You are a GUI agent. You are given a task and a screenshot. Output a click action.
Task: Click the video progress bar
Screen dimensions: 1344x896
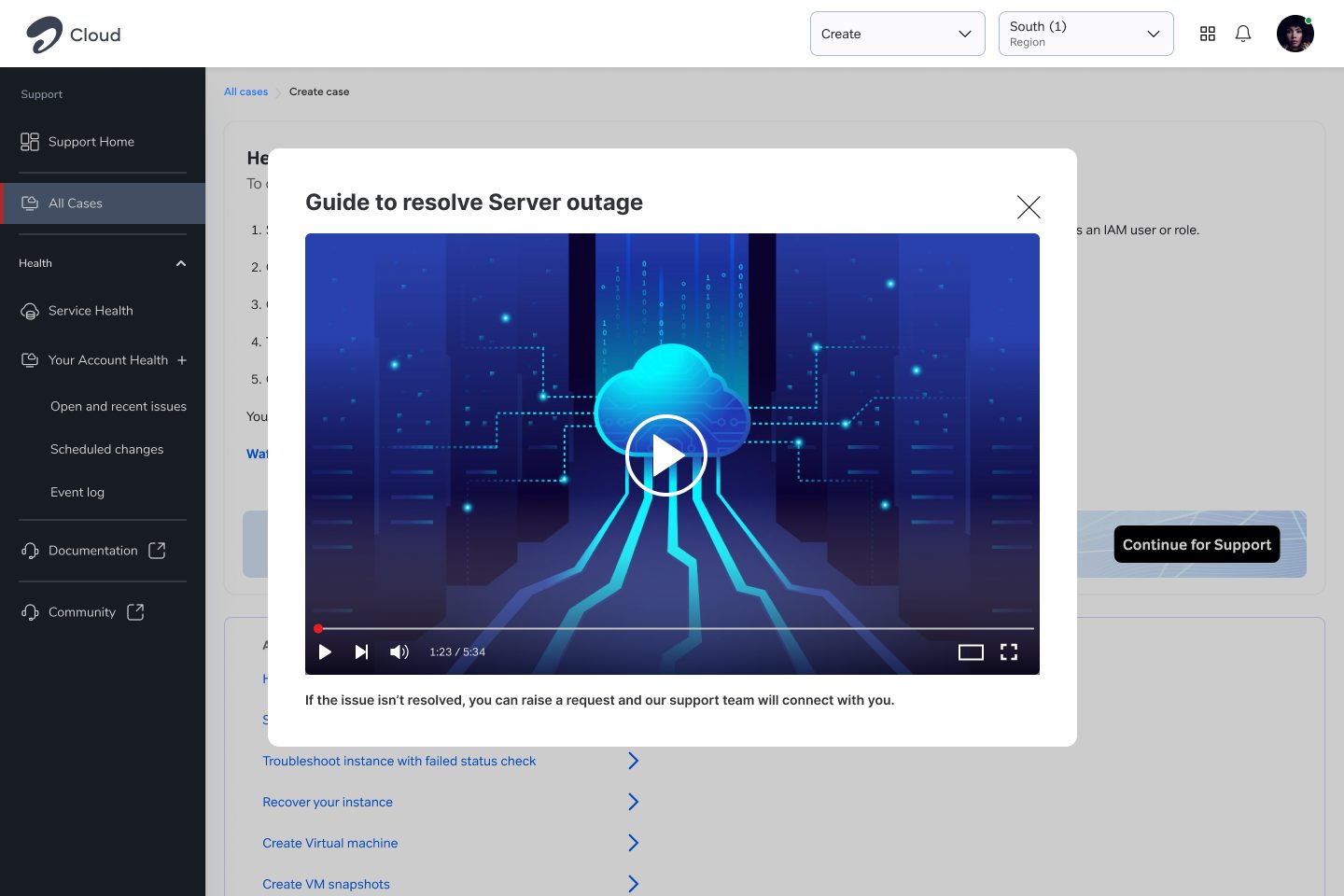click(673, 628)
